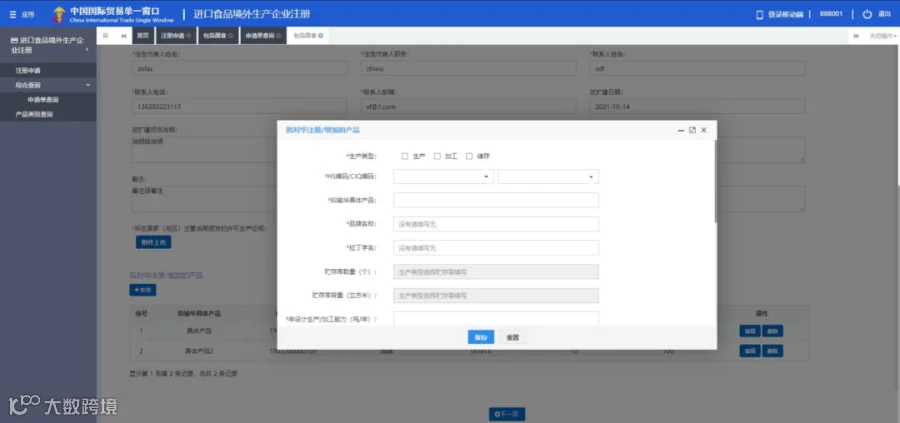900x423 pixels.
Task: Check the 生产 production type checkbox
Action: click(405, 156)
